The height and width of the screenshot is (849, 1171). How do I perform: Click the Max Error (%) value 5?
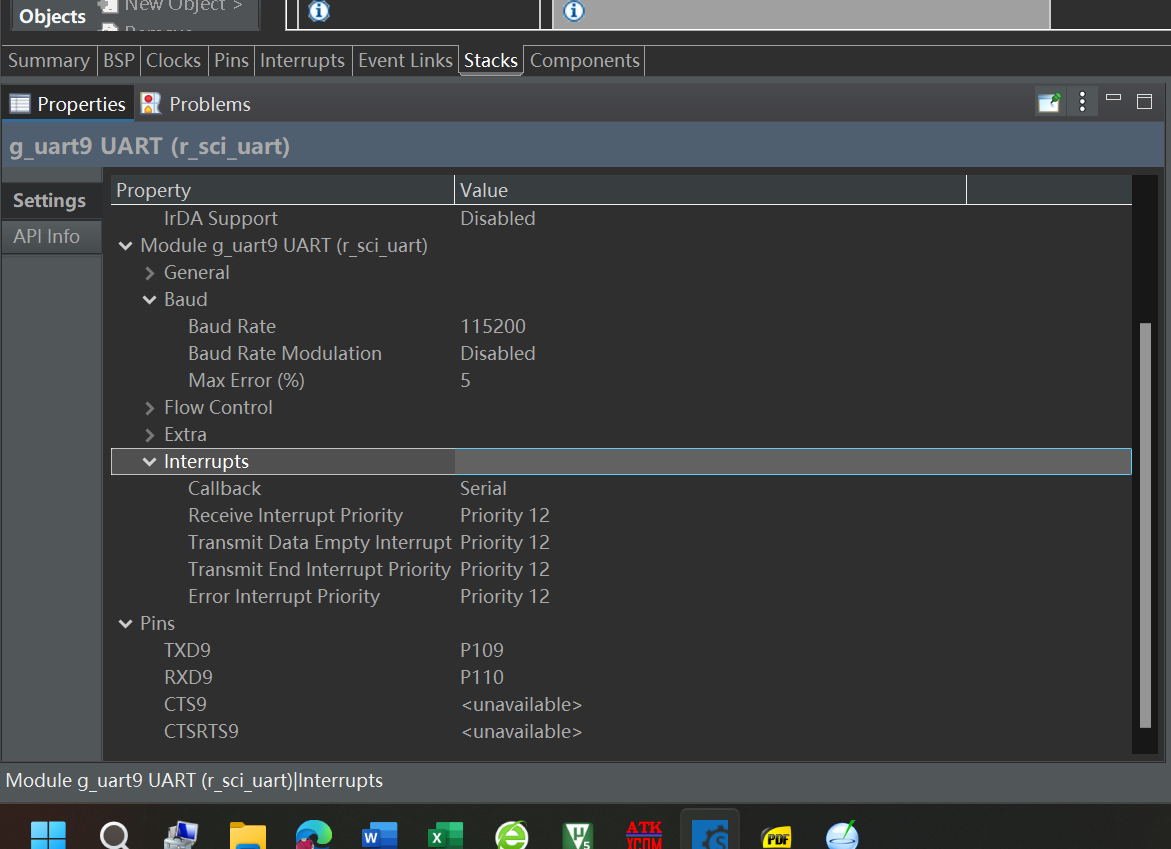(465, 380)
